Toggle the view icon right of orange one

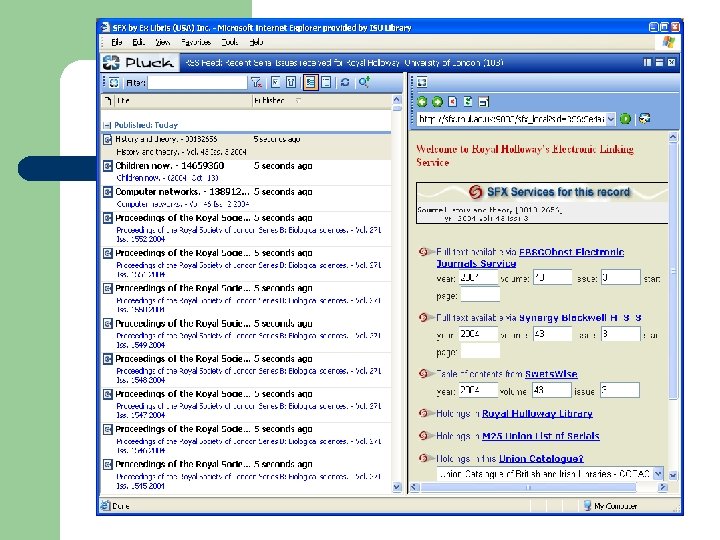click(326, 83)
